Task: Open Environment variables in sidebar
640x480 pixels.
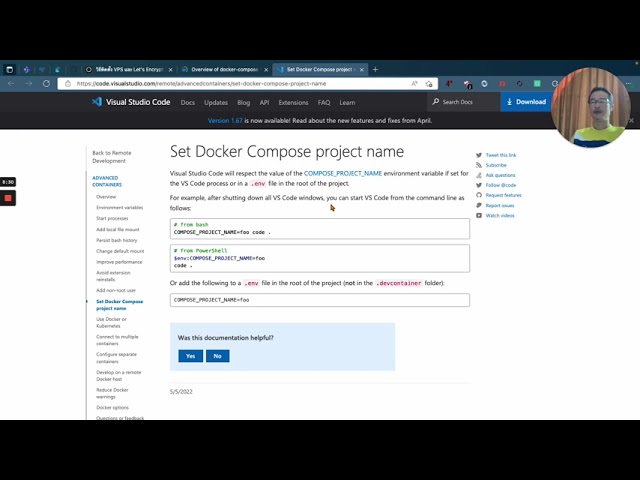Action: pyautogui.click(x=120, y=207)
